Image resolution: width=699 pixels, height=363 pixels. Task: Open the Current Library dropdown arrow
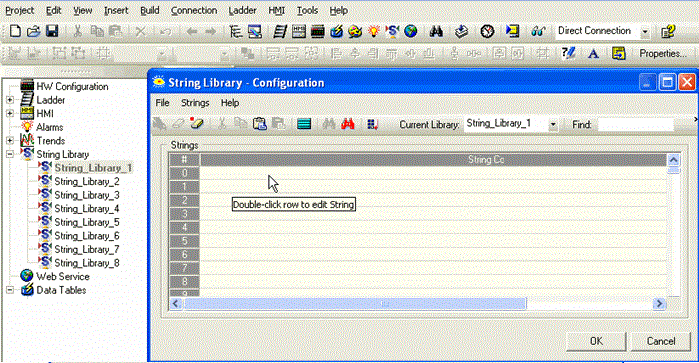coord(553,124)
